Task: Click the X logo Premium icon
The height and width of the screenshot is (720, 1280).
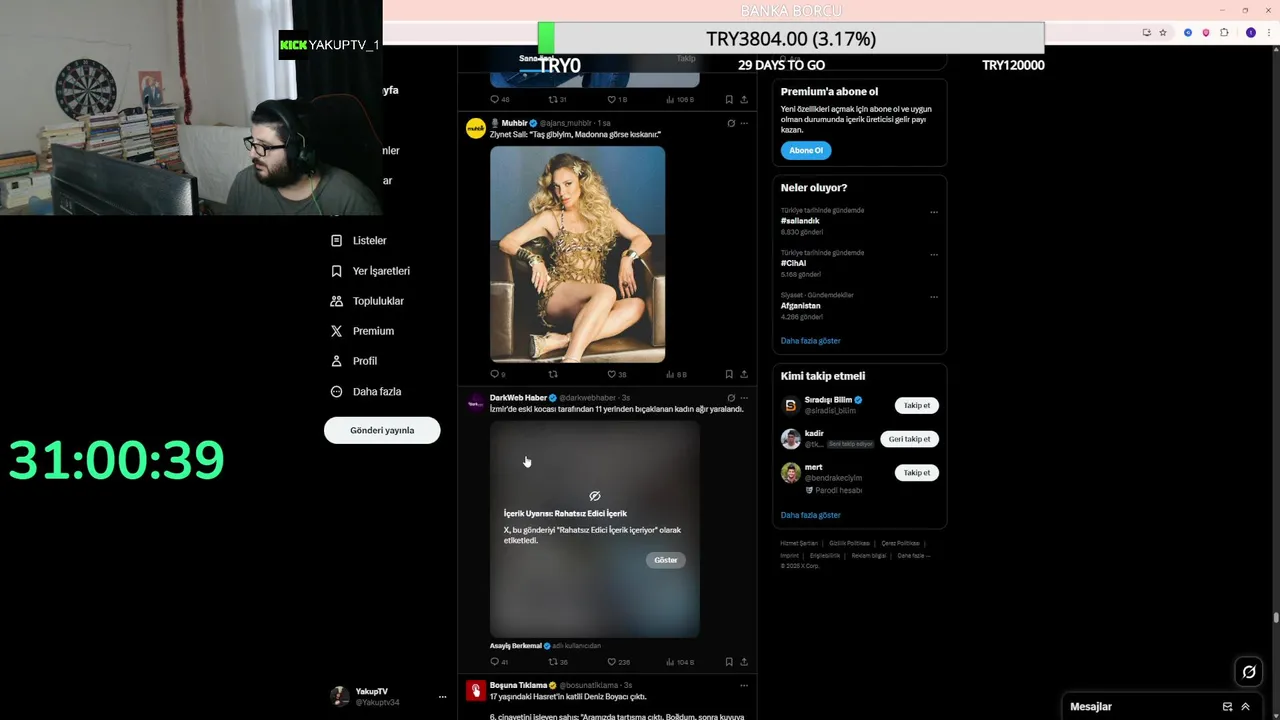Action: pyautogui.click(x=336, y=331)
